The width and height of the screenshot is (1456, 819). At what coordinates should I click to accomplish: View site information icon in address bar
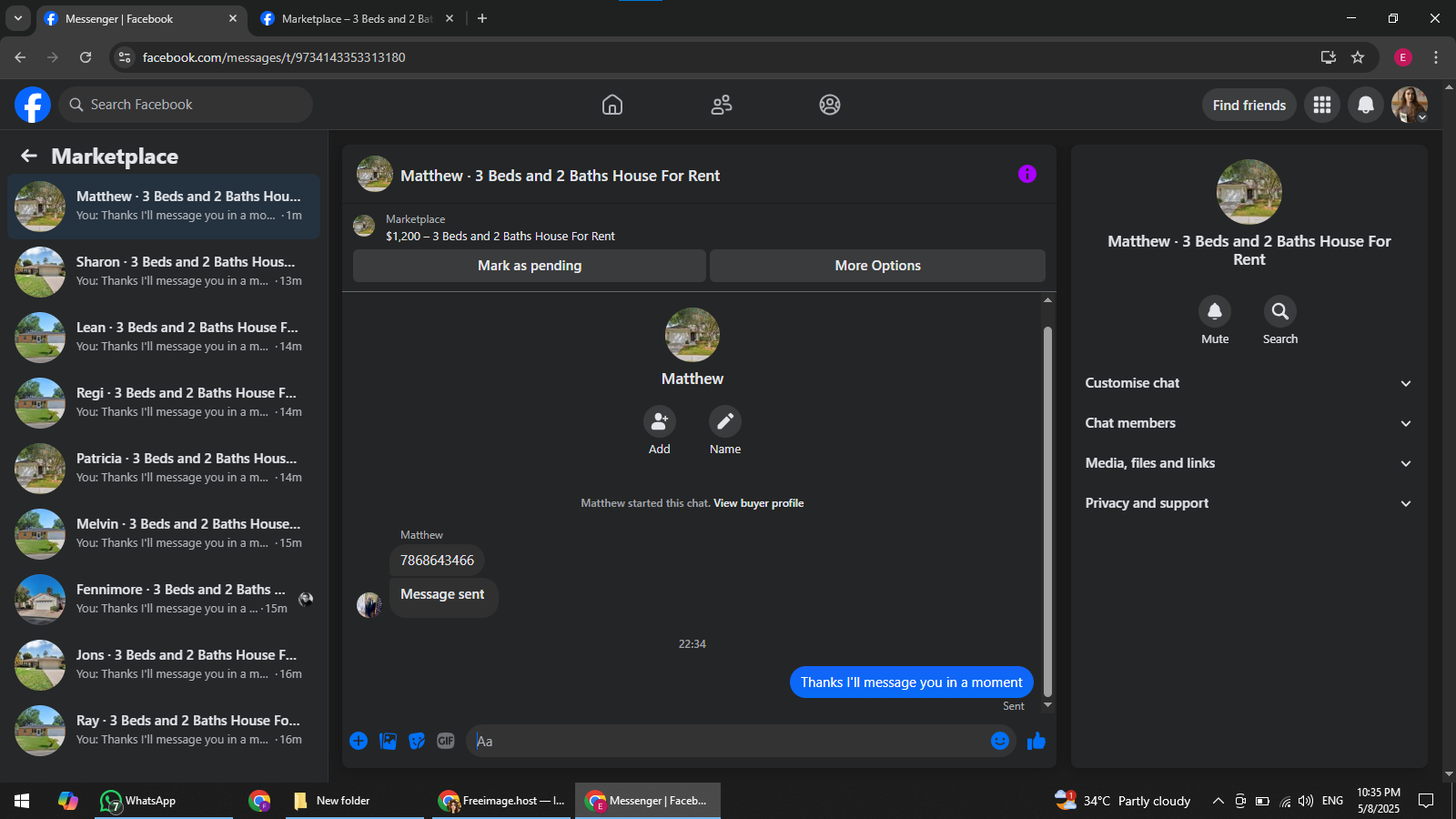point(125,57)
